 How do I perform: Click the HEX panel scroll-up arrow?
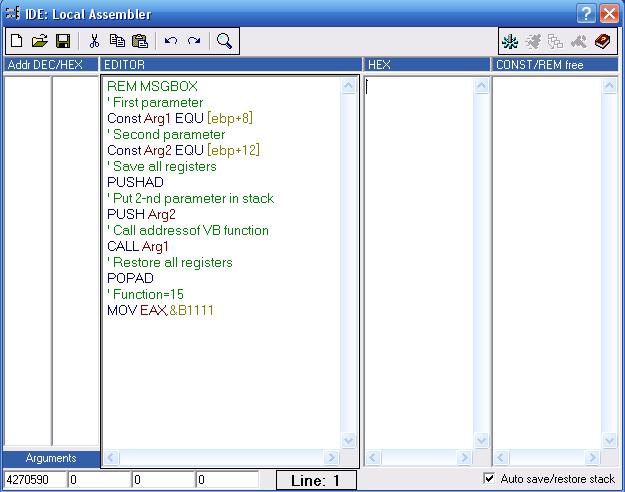[482, 86]
